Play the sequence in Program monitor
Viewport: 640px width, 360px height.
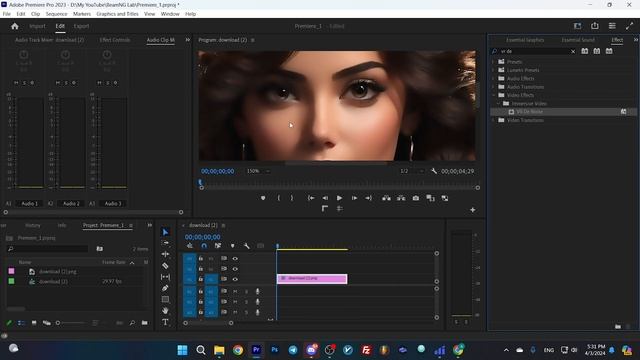(339, 198)
